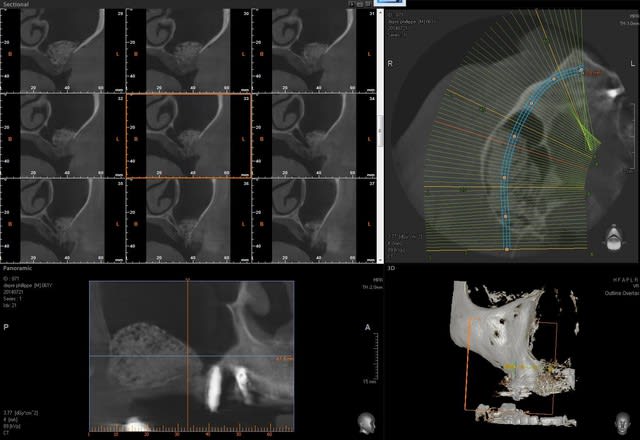Click the Panoramic panel title

tap(17, 268)
